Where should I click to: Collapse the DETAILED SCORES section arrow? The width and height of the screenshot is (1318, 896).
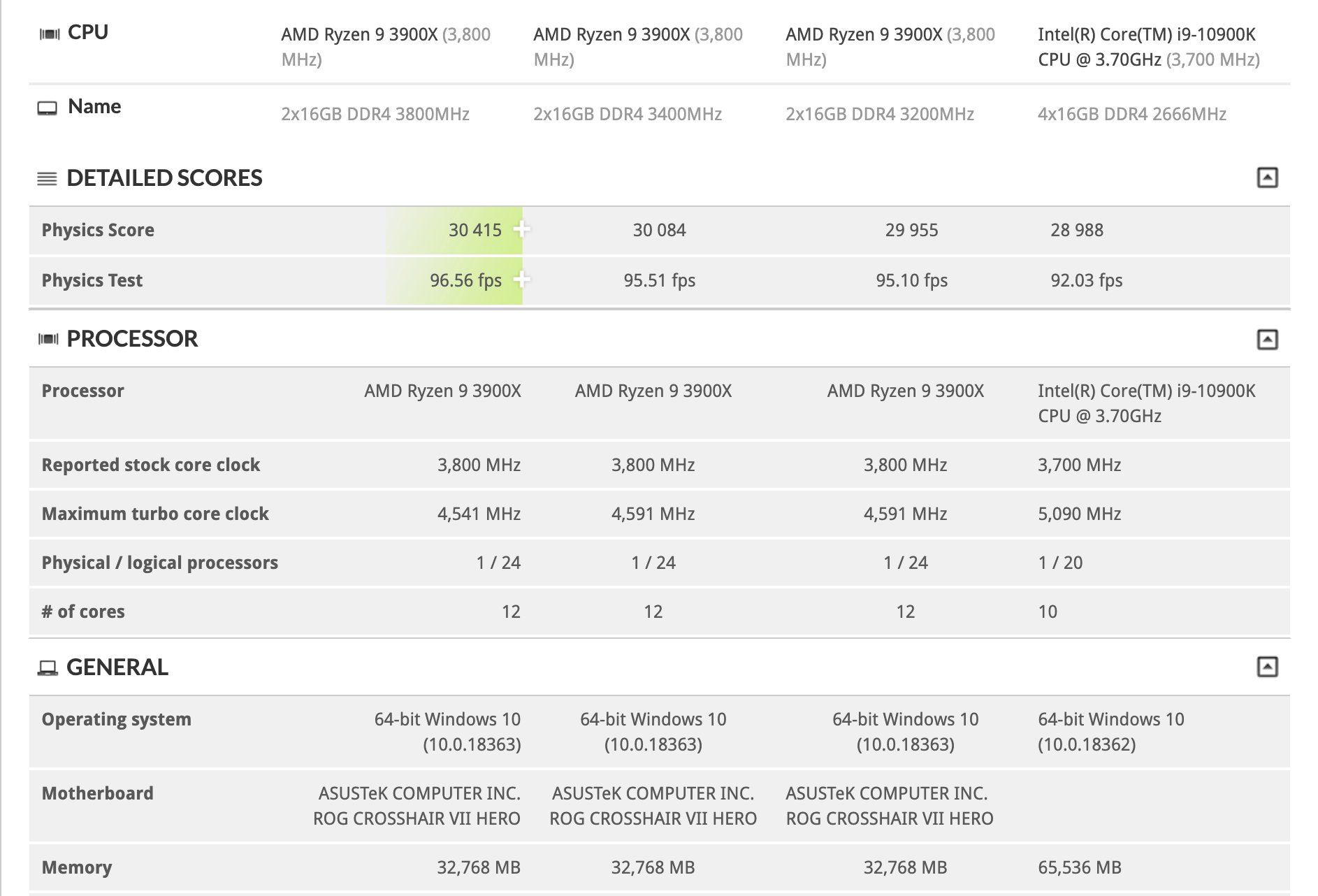click(1267, 178)
